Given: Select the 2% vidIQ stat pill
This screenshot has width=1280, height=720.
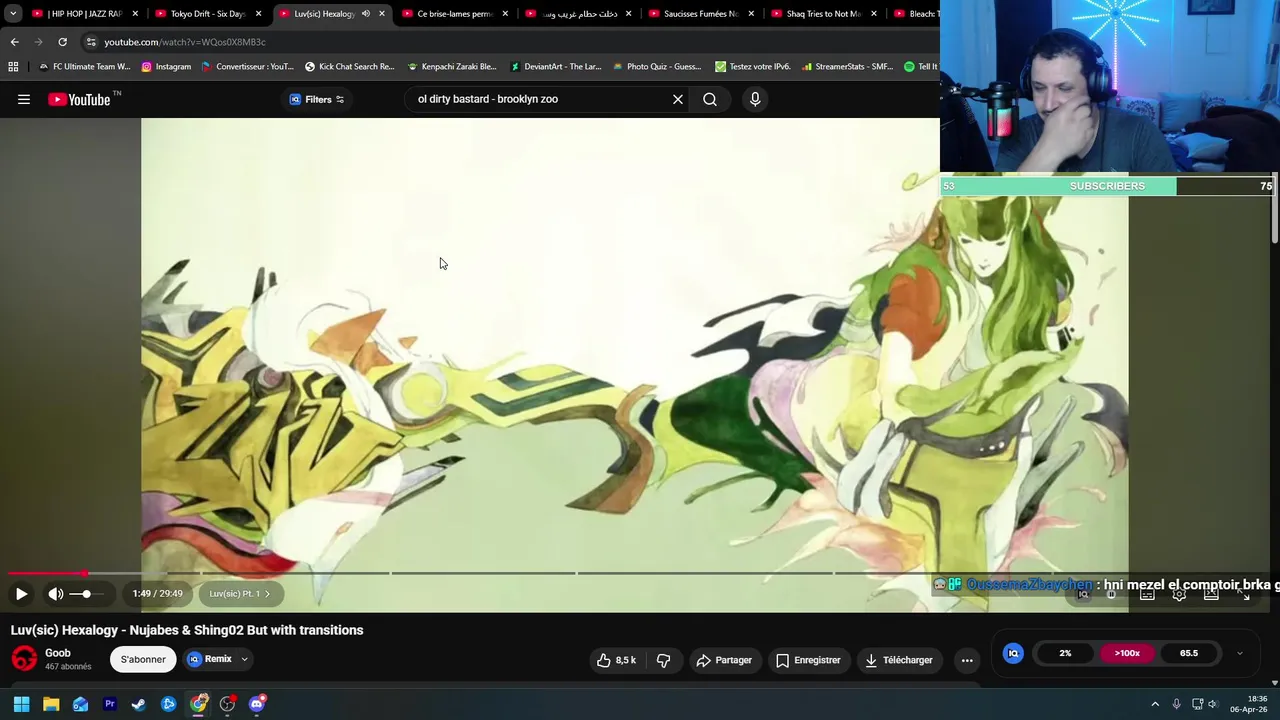Looking at the screenshot, I should click(1065, 653).
